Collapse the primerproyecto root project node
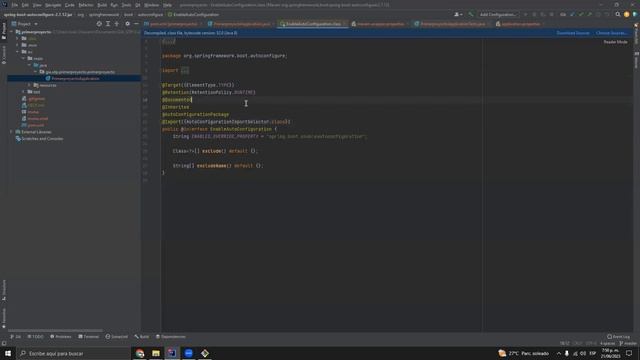The height and width of the screenshot is (360, 640). 12,32
